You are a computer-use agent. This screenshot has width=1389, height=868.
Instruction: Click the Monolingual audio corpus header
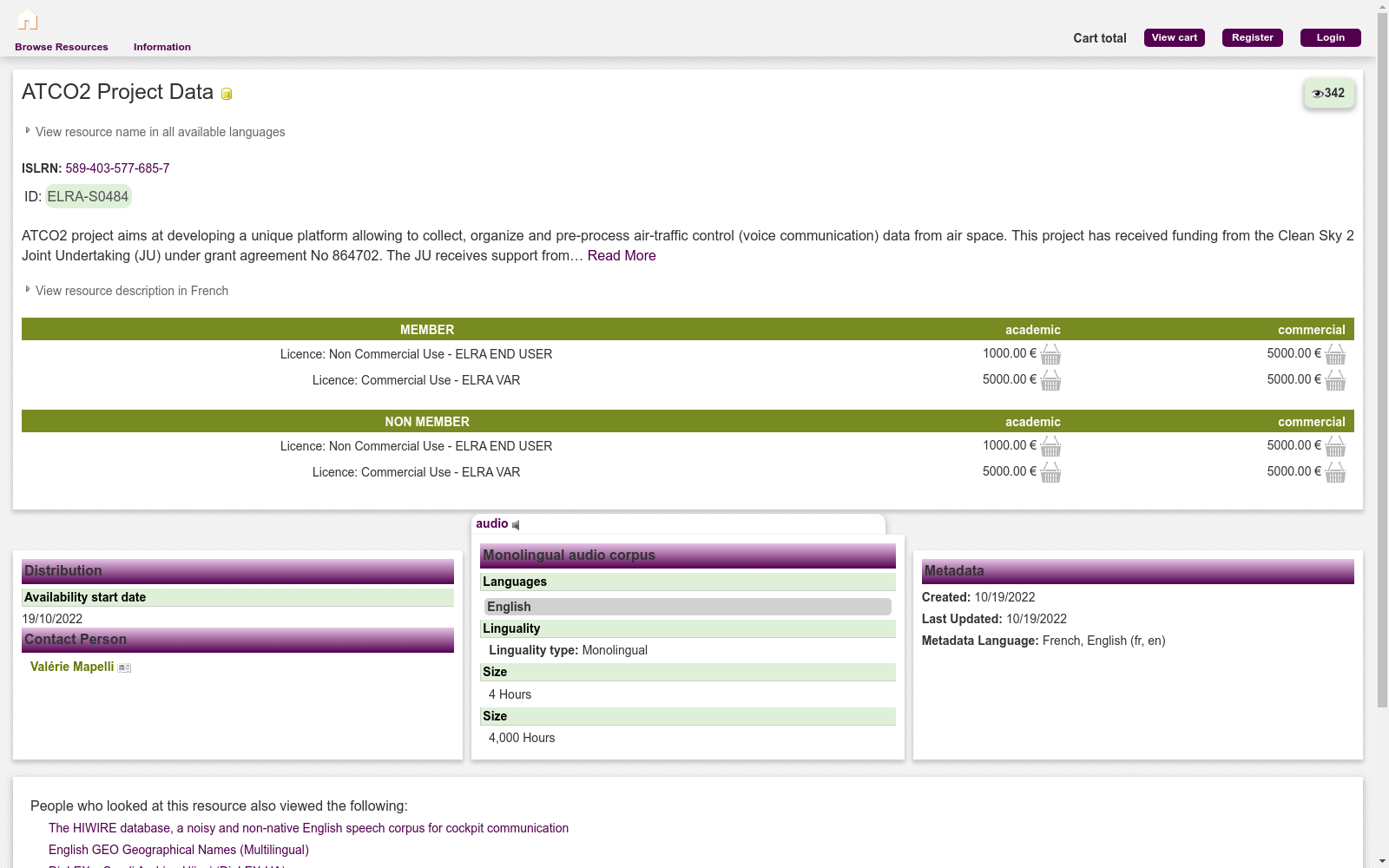(x=688, y=556)
